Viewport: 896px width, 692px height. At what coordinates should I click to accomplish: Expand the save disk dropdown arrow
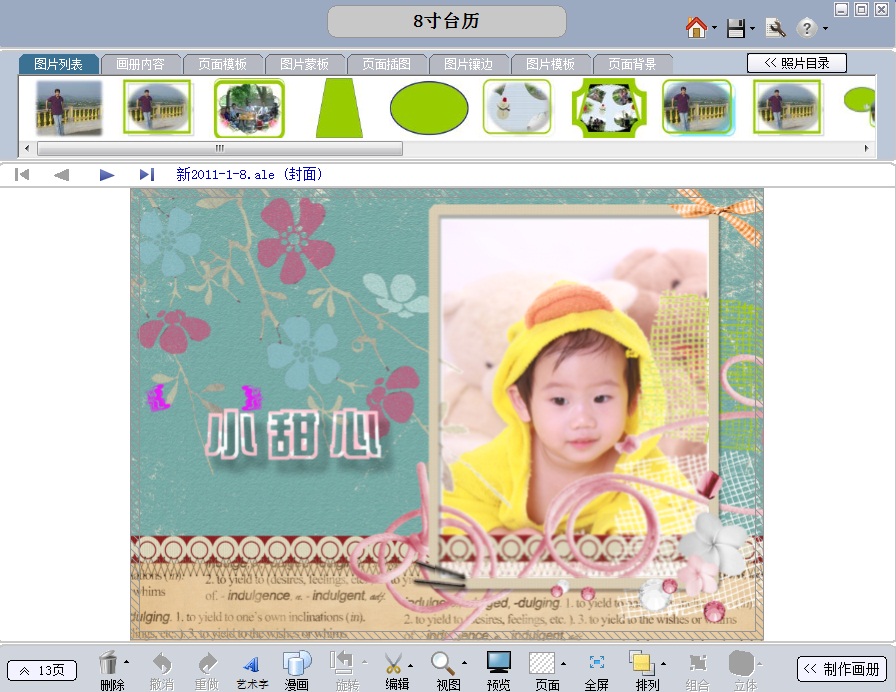point(752,29)
